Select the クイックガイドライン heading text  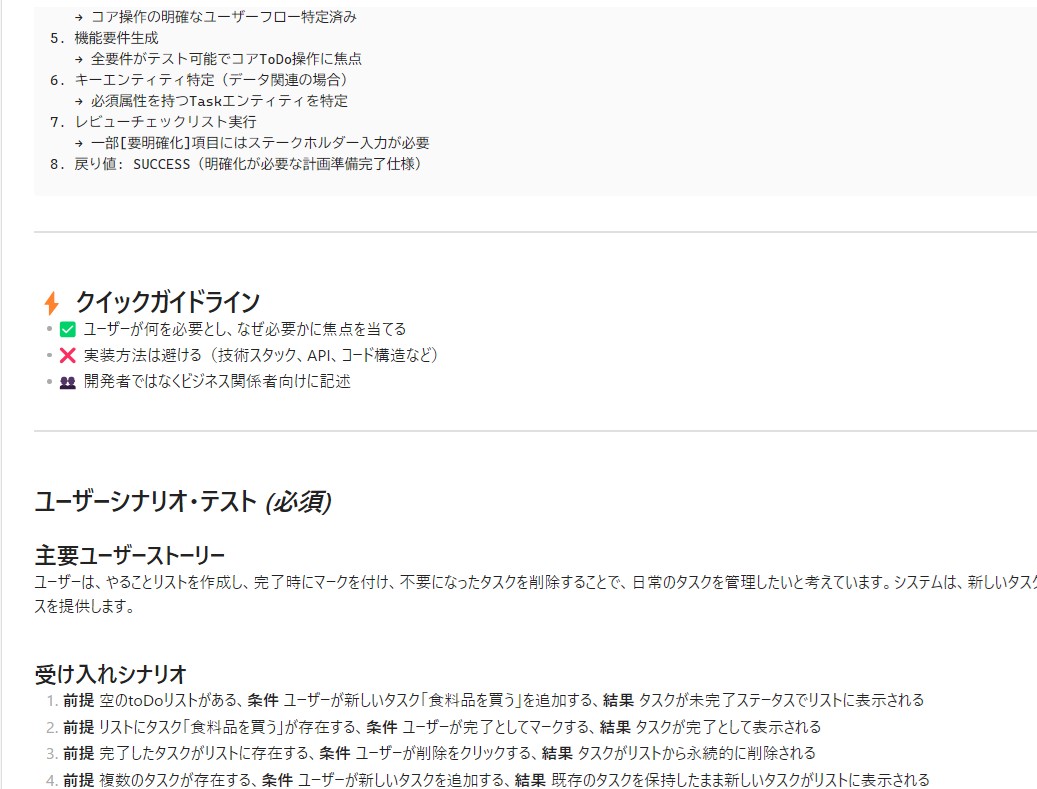click(x=168, y=302)
